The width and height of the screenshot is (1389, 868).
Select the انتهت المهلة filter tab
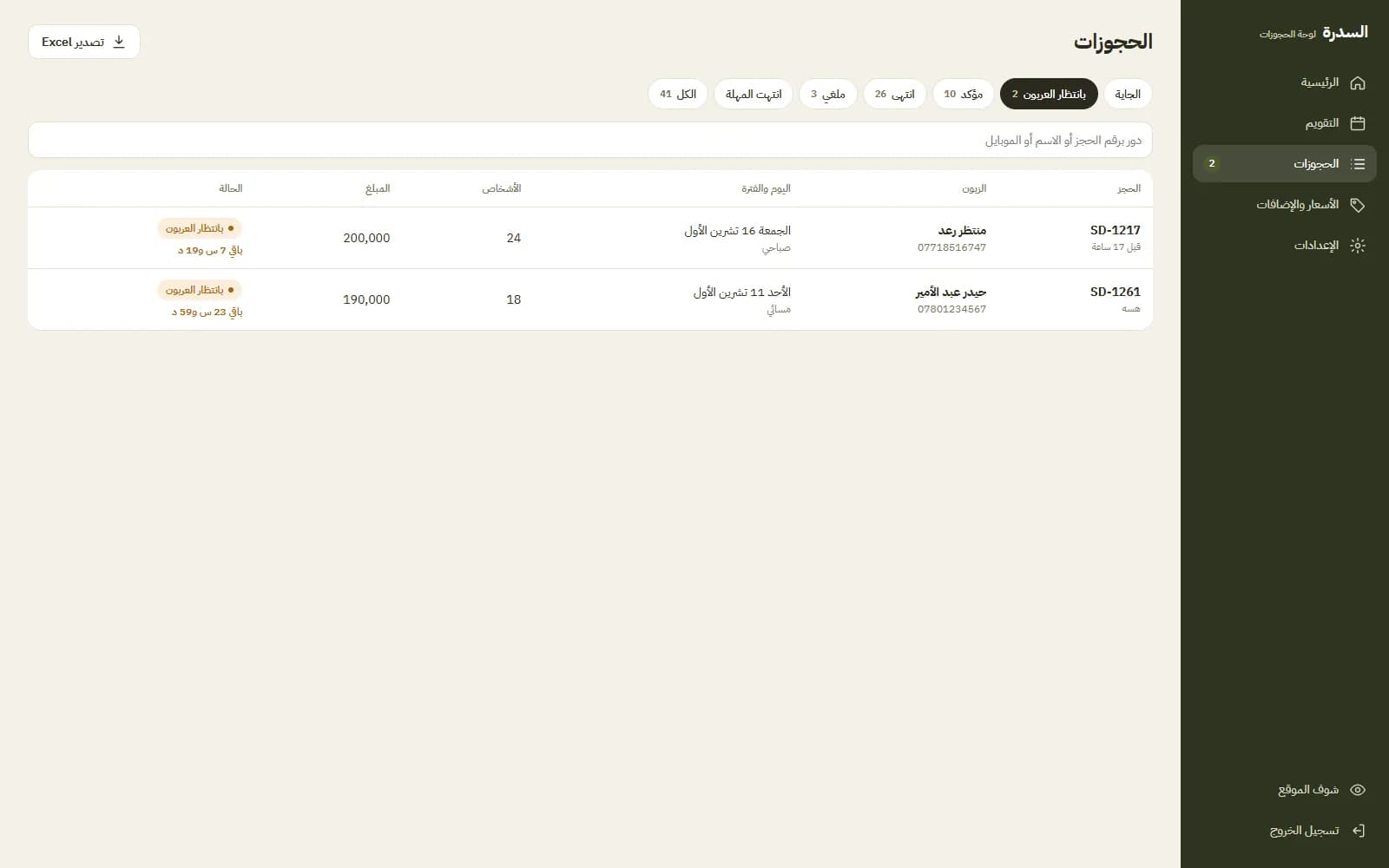coord(754,94)
